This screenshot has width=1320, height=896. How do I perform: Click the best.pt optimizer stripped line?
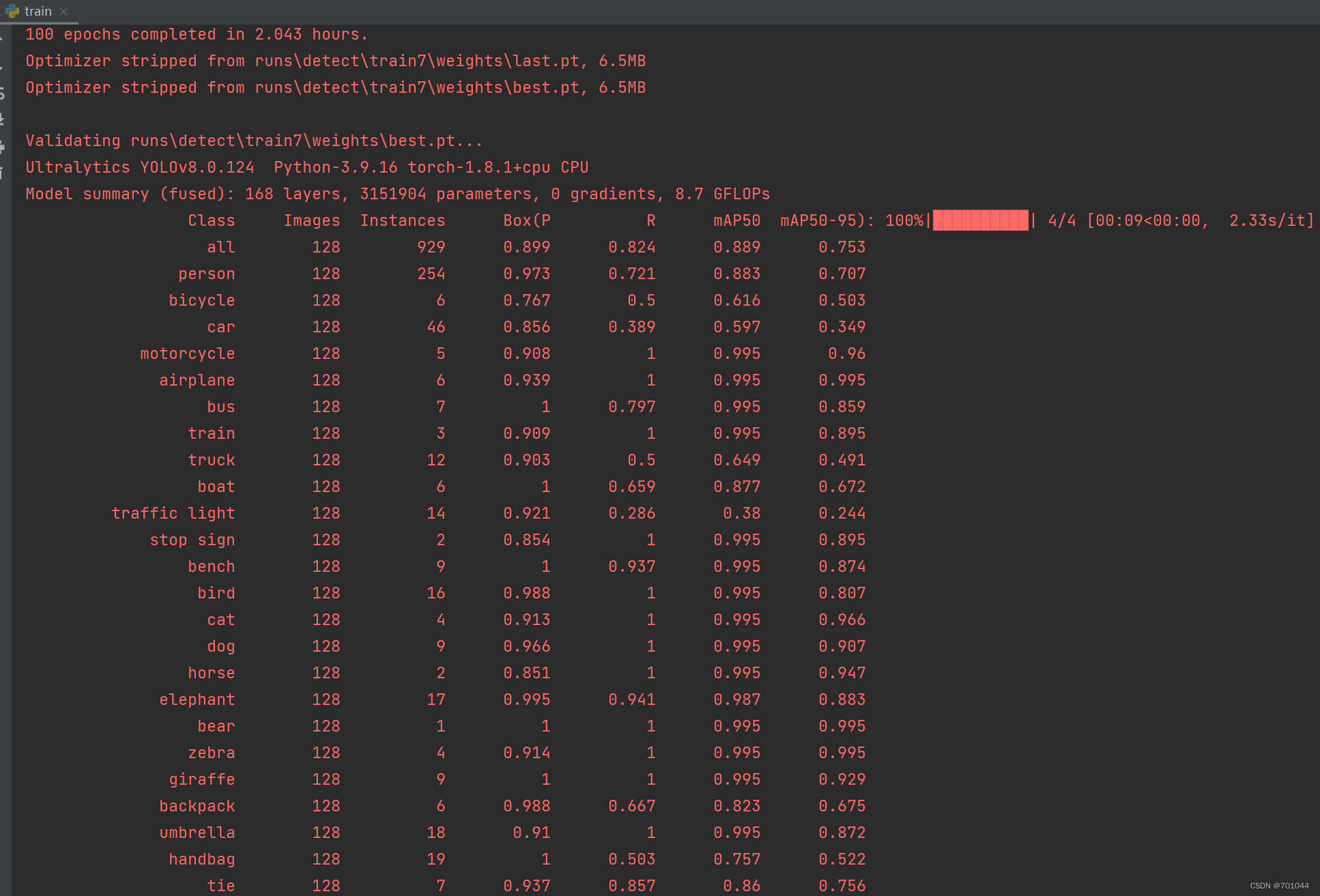(336, 87)
